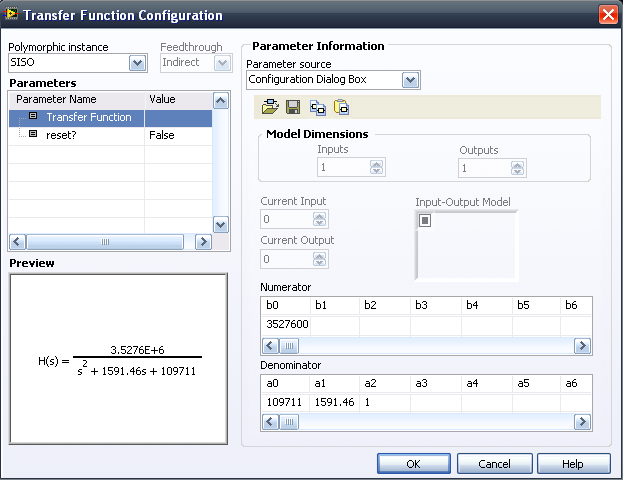
Task: Click the Numerator b0 cell value 3527600
Action: point(285,324)
